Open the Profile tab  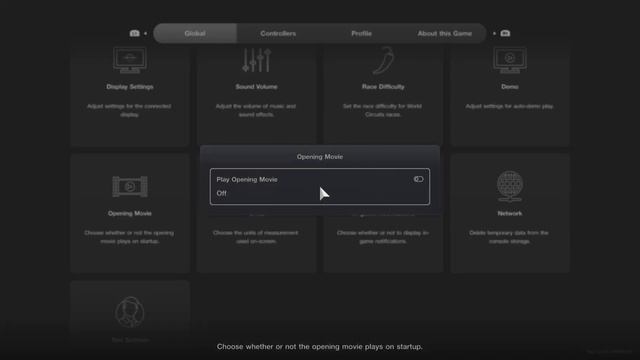[362, 33]
